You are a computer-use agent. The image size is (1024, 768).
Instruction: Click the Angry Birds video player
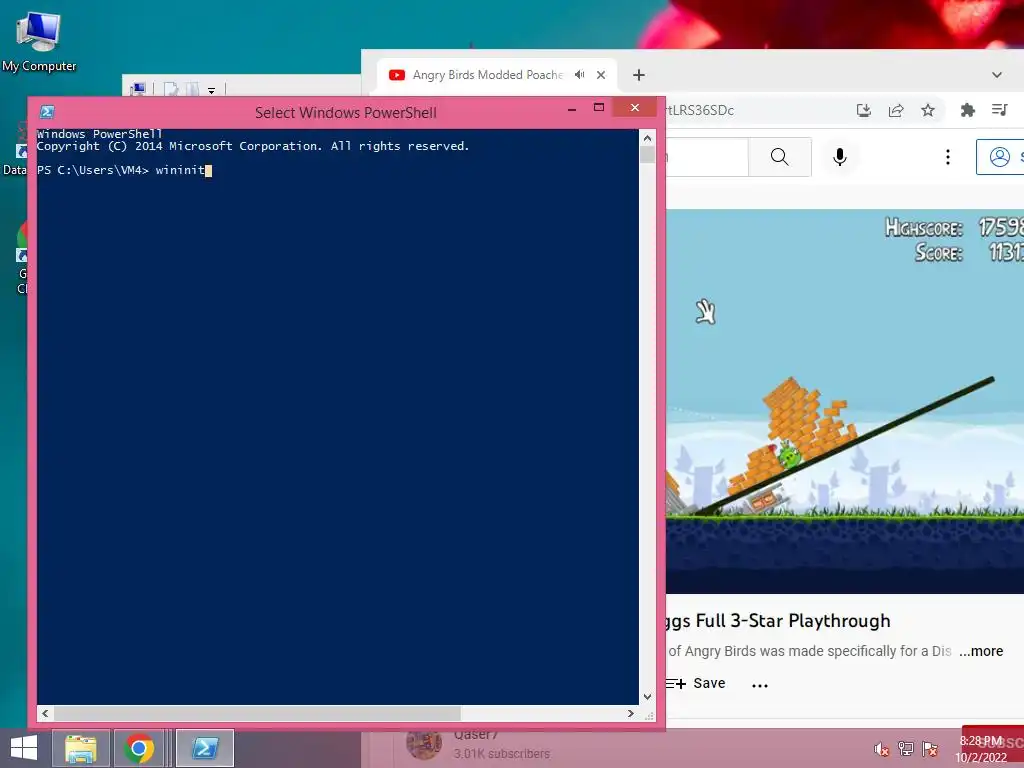845,401
